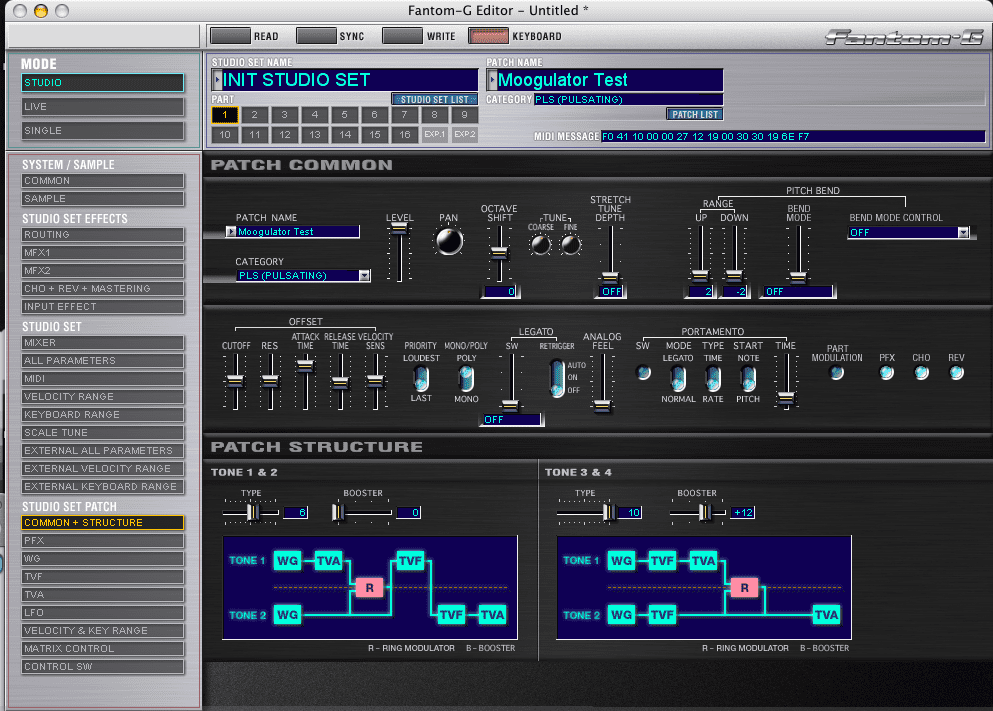Click the Tone 3 & 4 TYPE slider

pos(587,512)
